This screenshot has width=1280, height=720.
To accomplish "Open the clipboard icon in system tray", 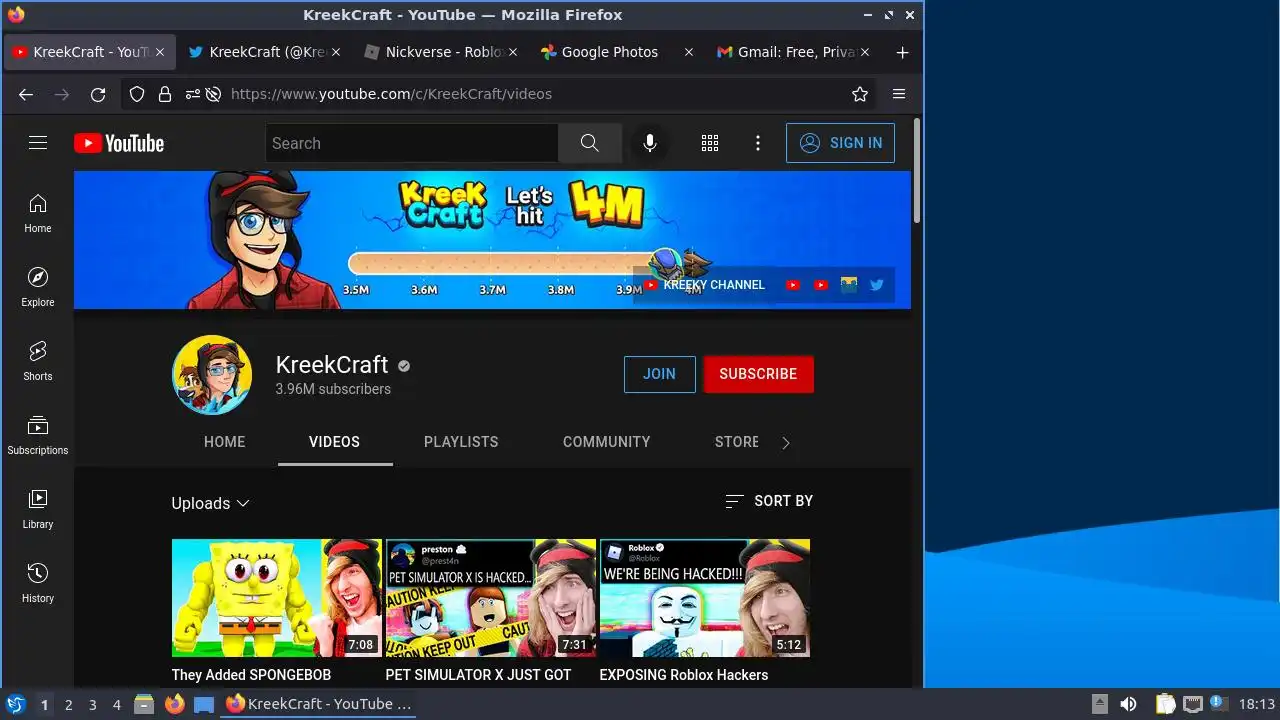I will [1165, 704].
